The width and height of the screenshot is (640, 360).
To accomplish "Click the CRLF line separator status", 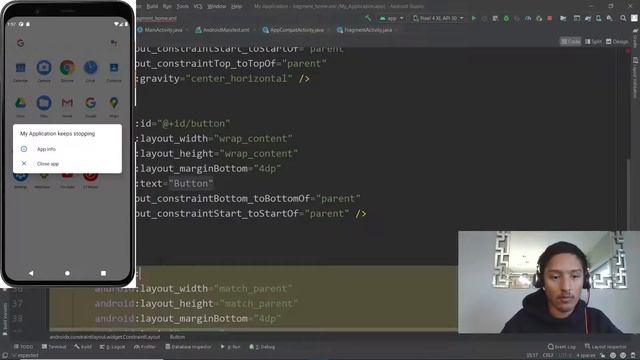I will pyautogui.click(x=548, y=356).
